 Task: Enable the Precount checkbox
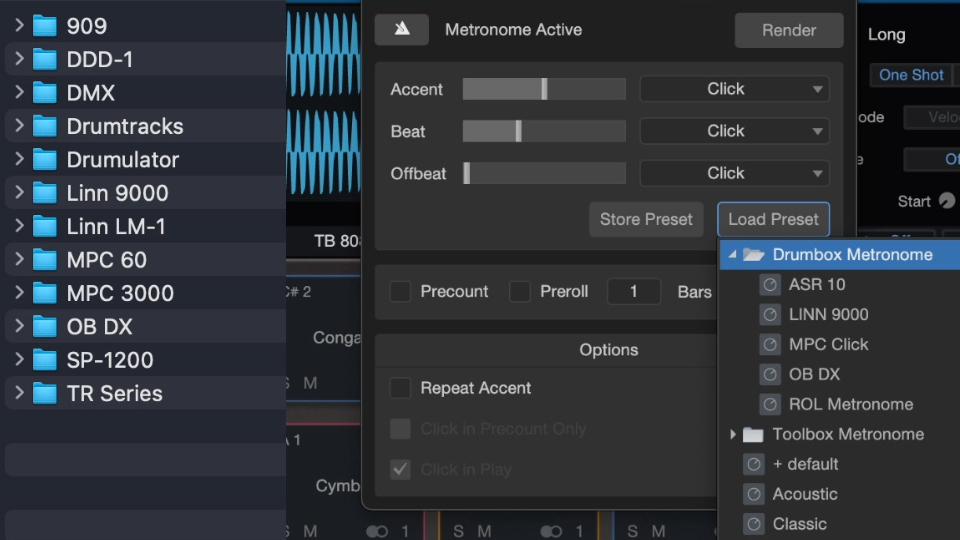coord(400,292)
